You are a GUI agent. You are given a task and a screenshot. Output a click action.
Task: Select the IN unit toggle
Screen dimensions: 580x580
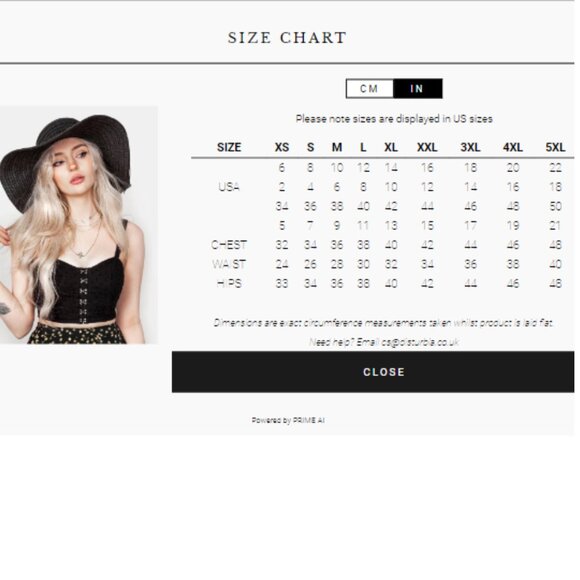tap(417, 89)
